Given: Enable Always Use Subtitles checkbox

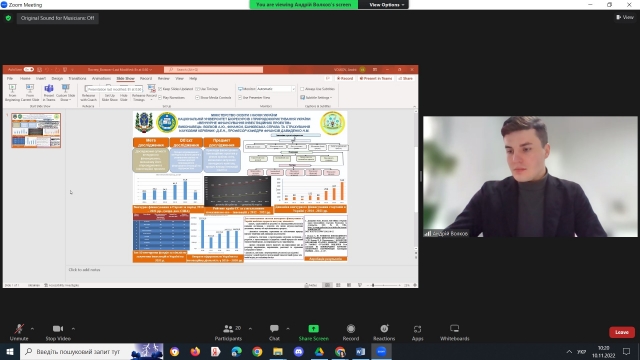Looking at the screenshot, I should (302, 89).
